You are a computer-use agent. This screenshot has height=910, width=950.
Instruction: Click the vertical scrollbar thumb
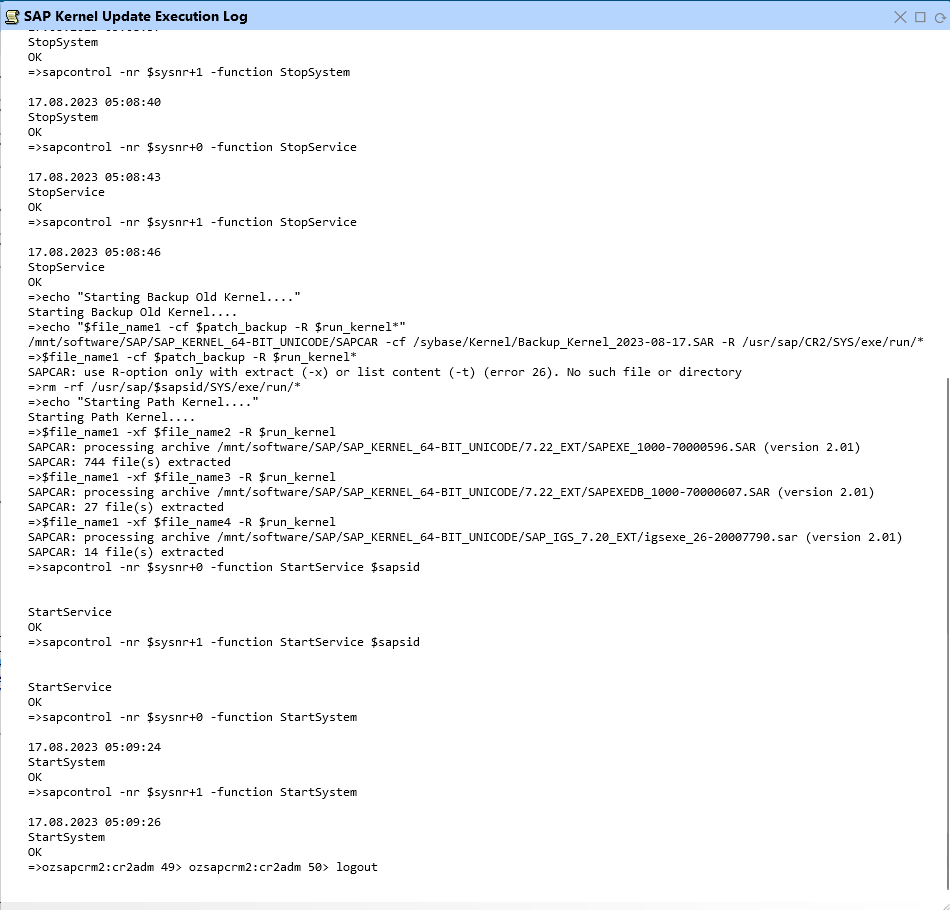[x=944, y=635]
